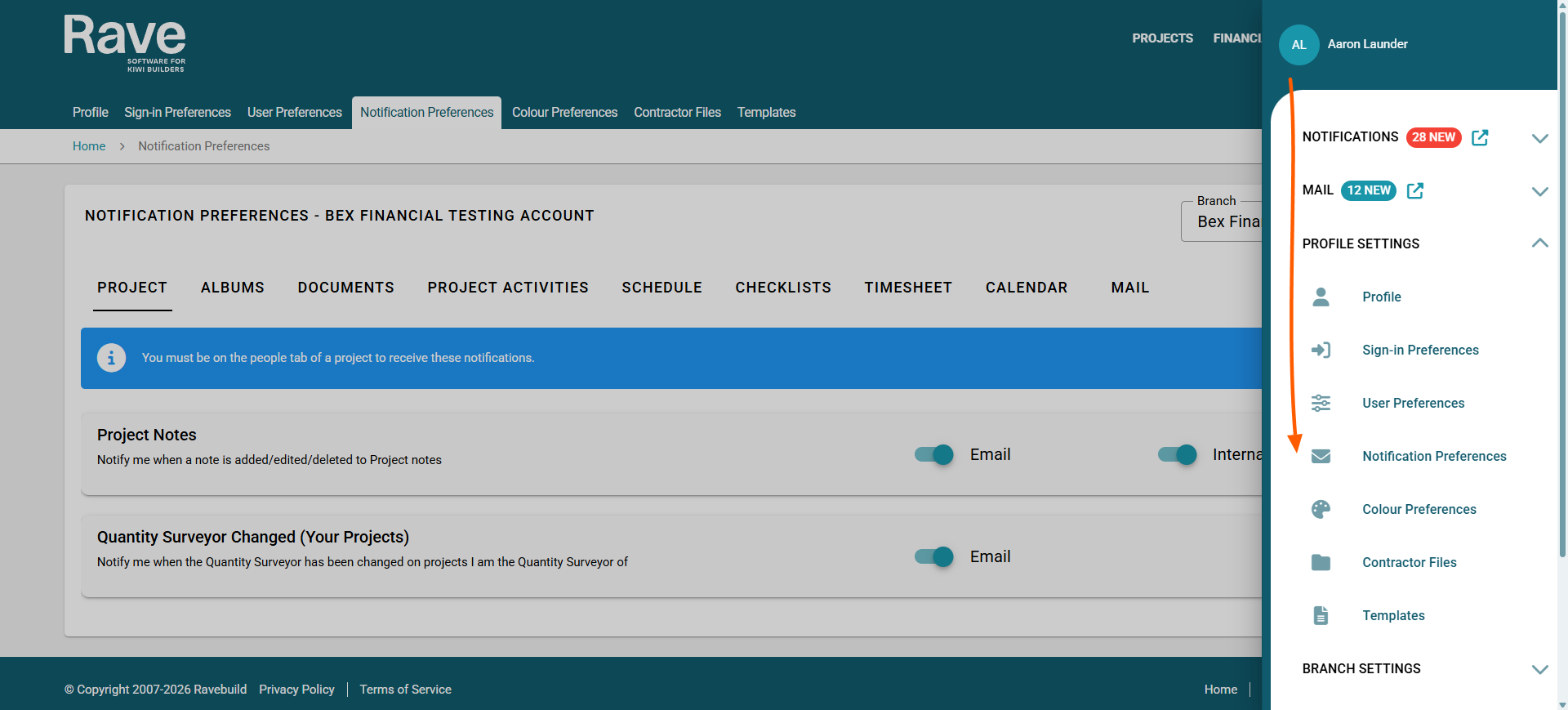This screenshot has height=710, width=1568.
Task: Go to Home breadcrumb link
Action: point(89,146)
